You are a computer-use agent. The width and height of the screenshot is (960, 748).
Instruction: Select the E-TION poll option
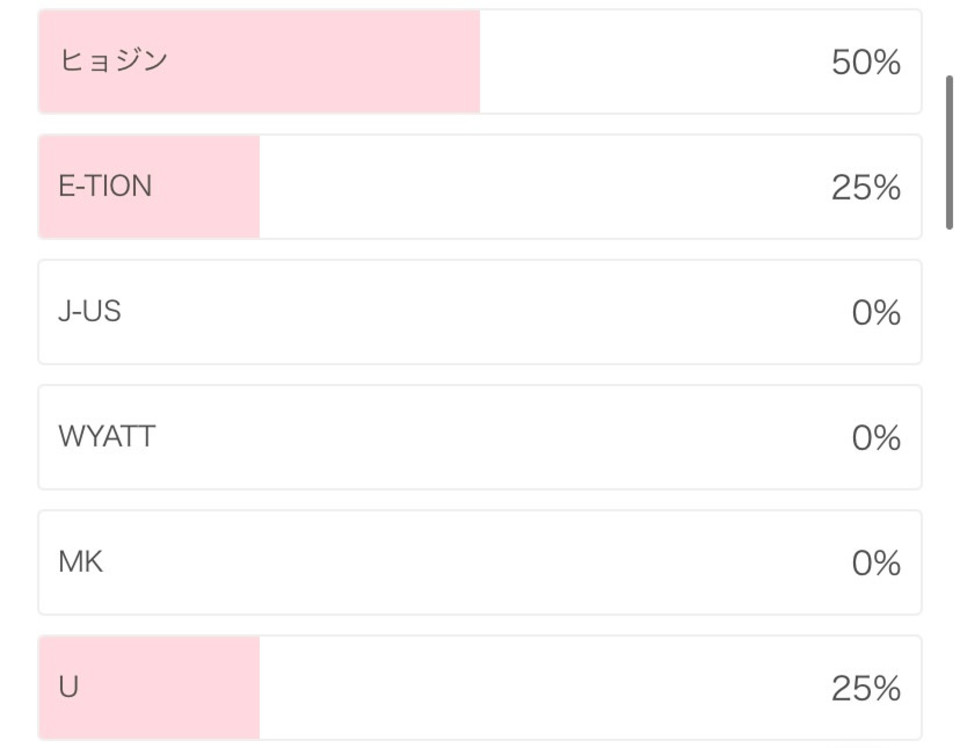480,187
